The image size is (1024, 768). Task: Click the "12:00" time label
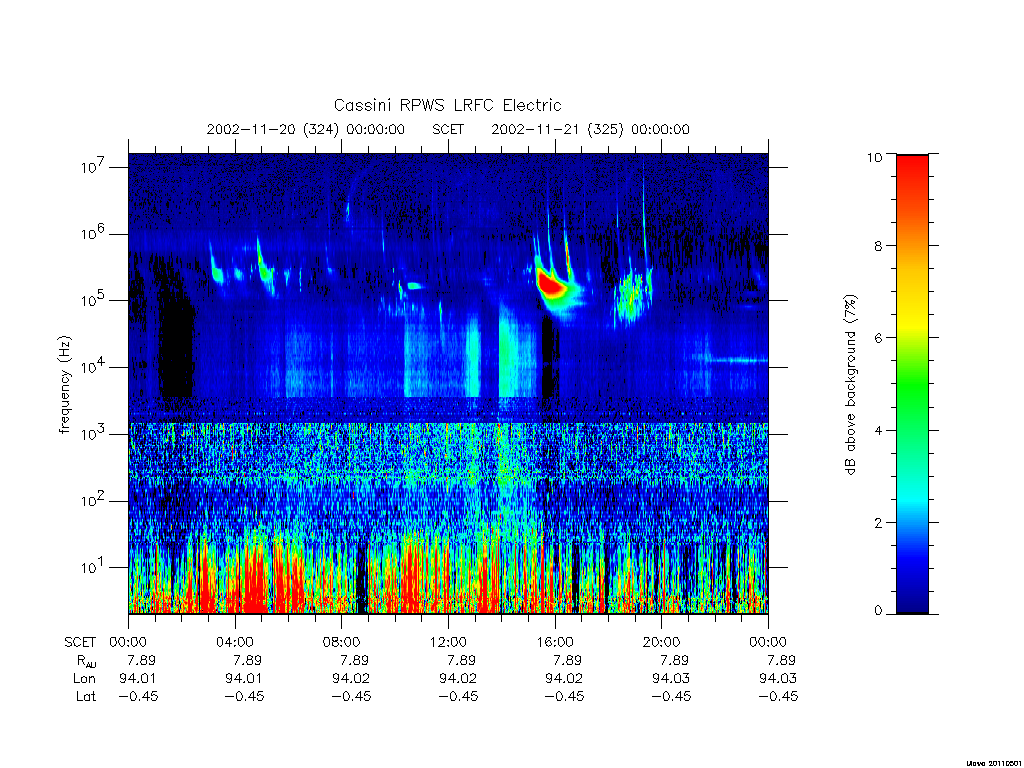click(x=448, y=642)
